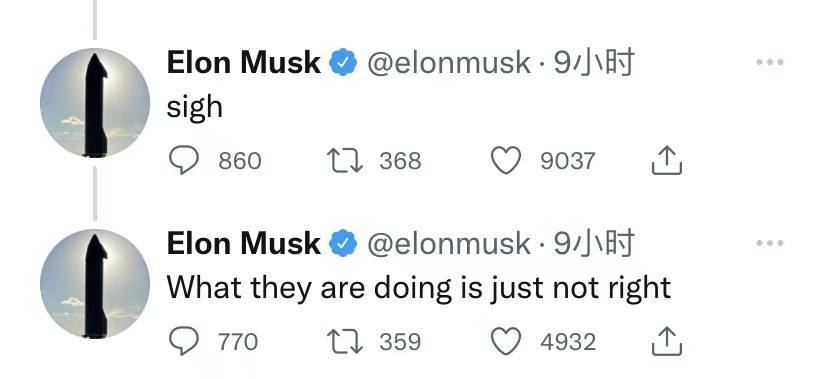828x379 pixels.
Task: Open the 9小时 timestamp on the "sigh" tweet
Action: [x=592, y=63]
